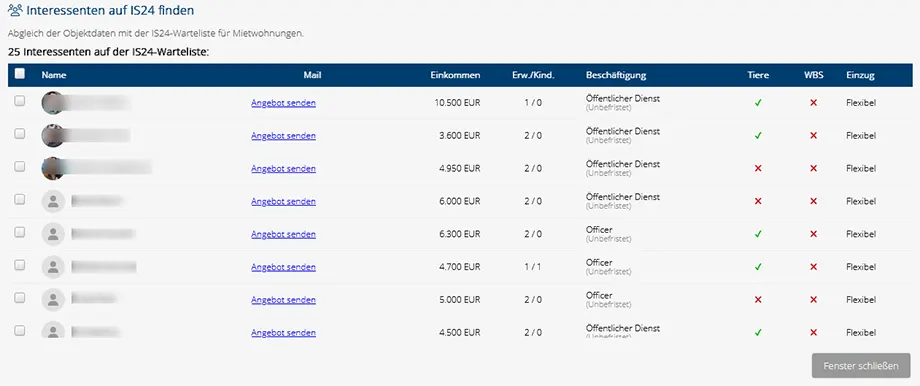Viewport: 920px width, 386px height.
Task: Click 'Officer' in the 6.300 EUR row
Action: [599, 230]
